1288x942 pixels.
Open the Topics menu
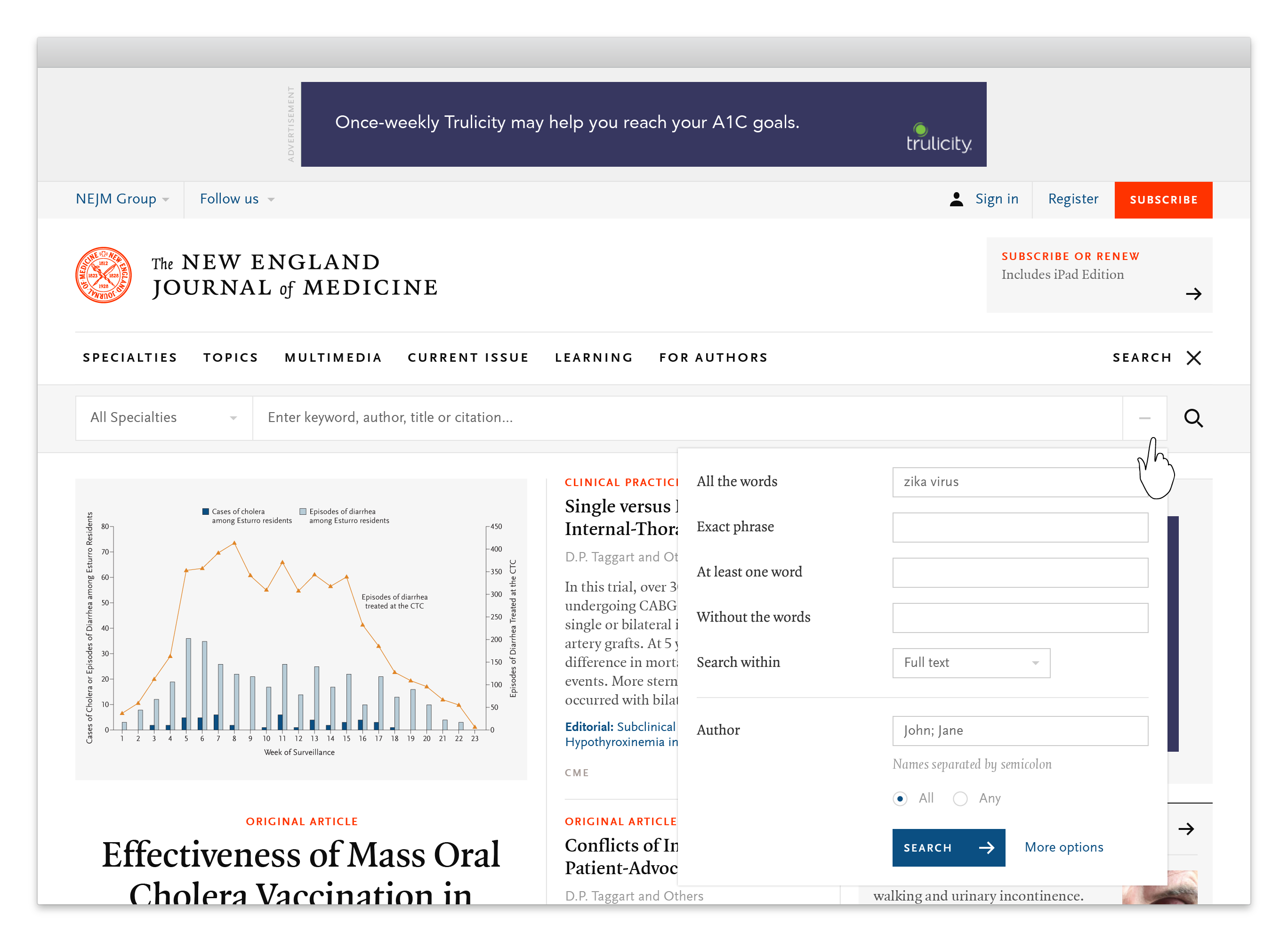tap(231, 357)
